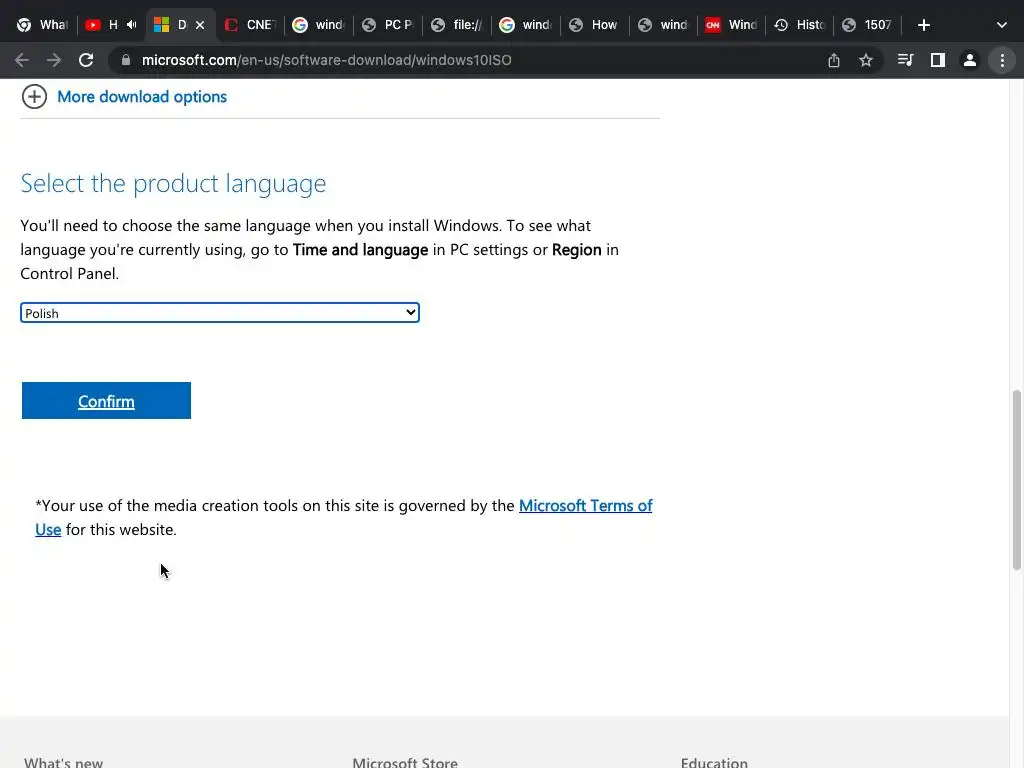
Task: Open the profile avatar menu
Action: click(x=970, y=60)
